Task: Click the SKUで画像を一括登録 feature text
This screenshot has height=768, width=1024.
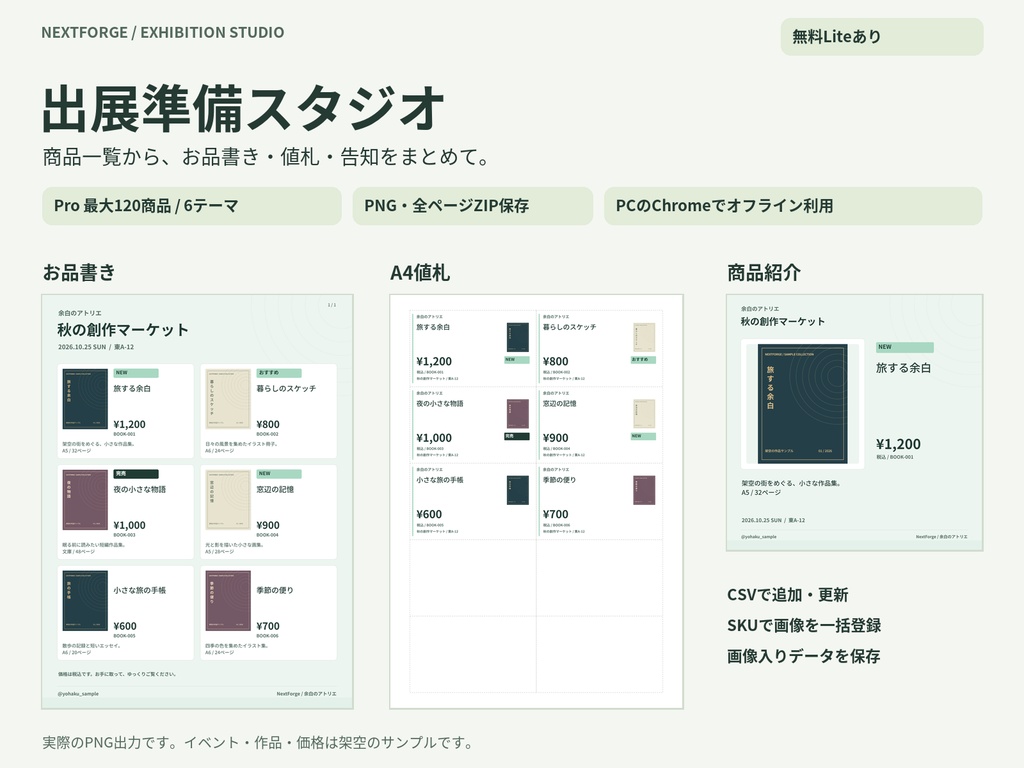Action: 804,626
